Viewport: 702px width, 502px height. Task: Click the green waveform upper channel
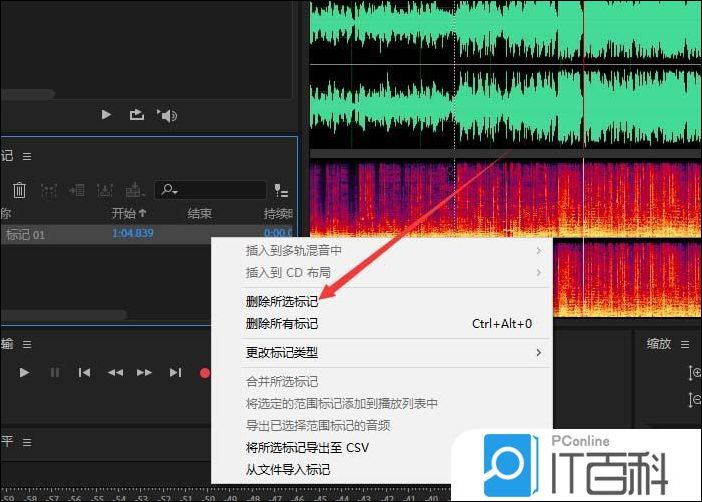(506, 32)
